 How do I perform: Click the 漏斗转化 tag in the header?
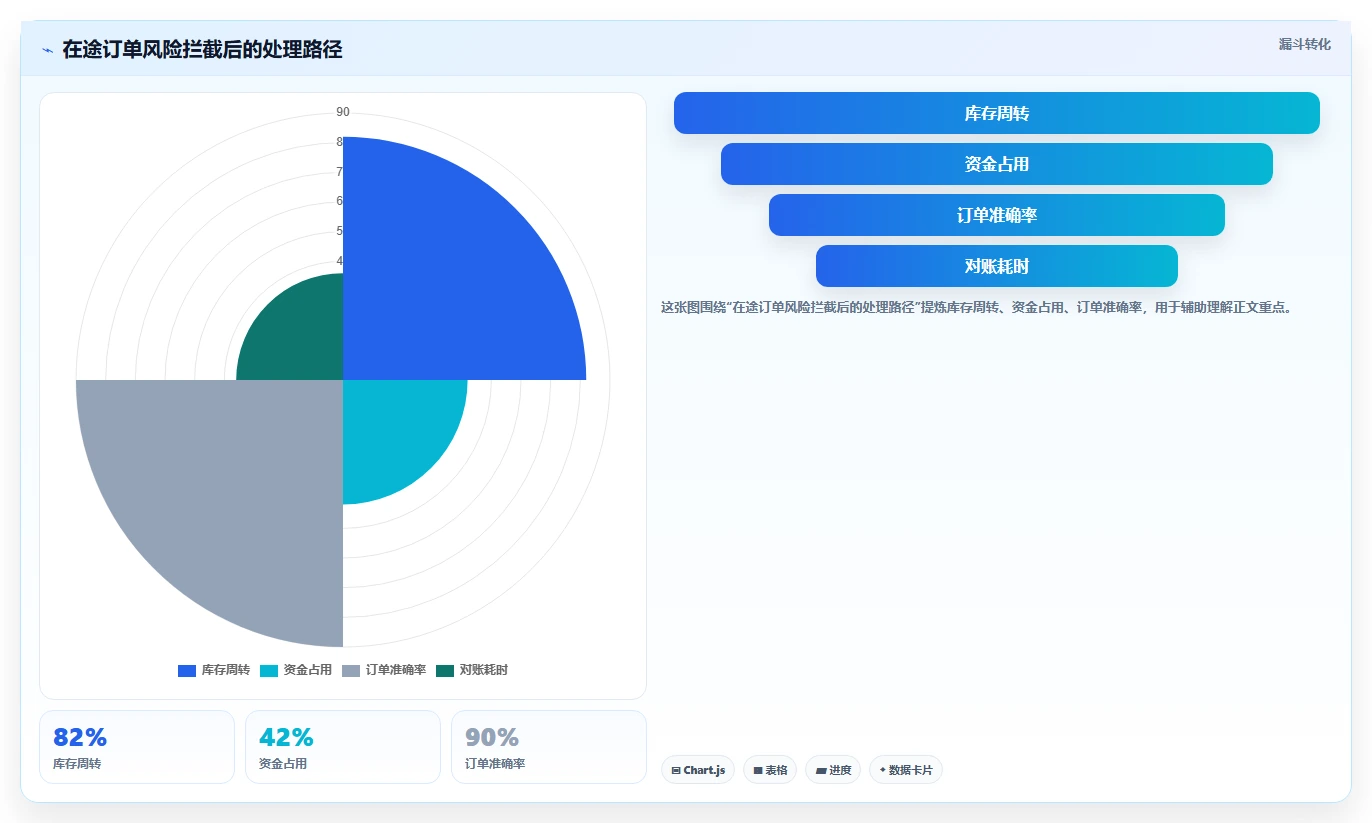[1304, 44]
